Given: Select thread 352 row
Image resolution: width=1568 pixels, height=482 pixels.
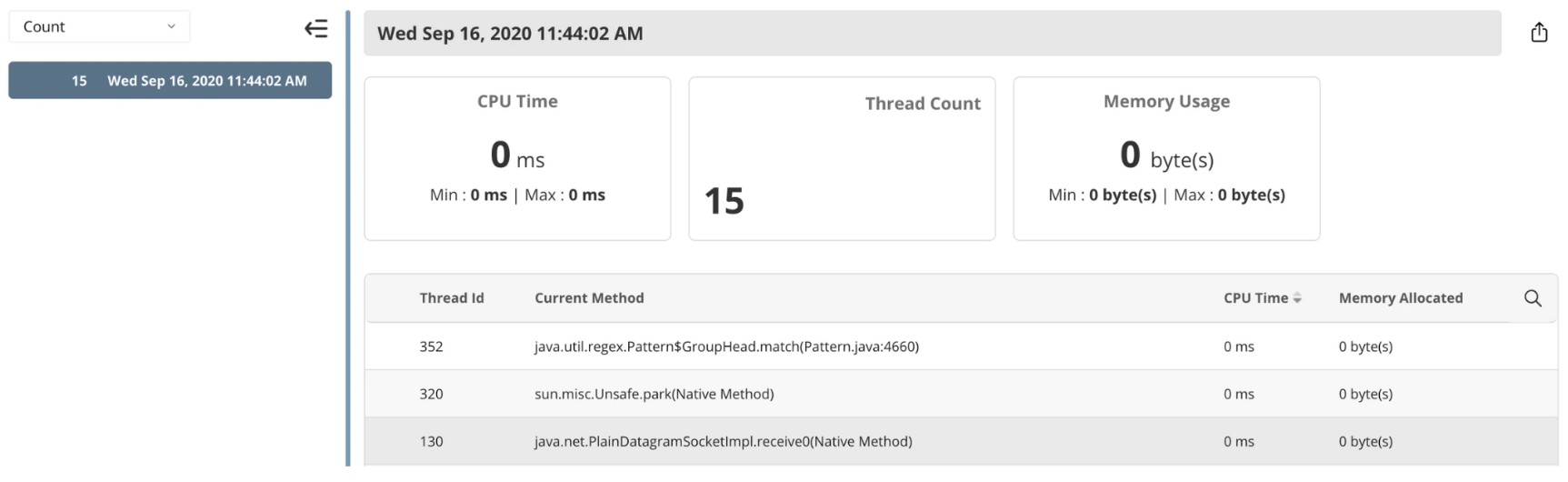Looking at the screenshot, I should click(431, 346).
